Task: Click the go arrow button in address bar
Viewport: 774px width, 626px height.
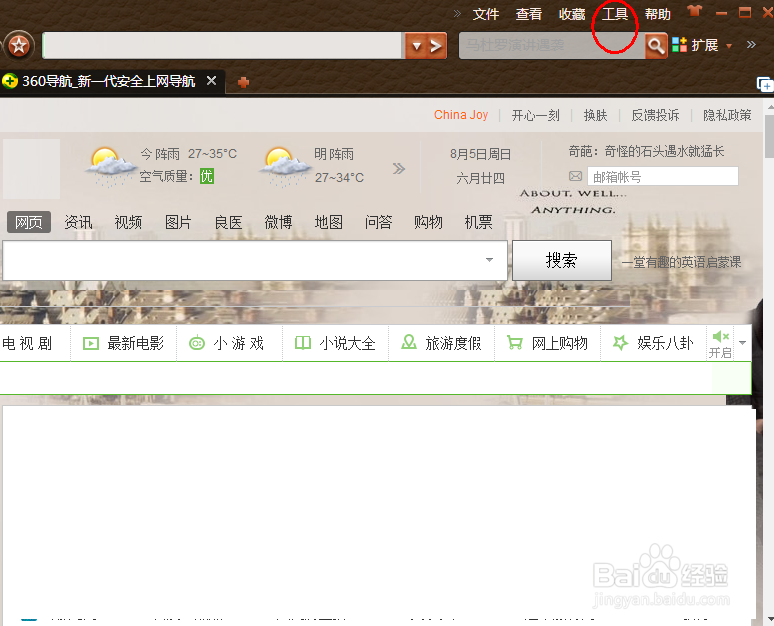Action: pos(436,46)
